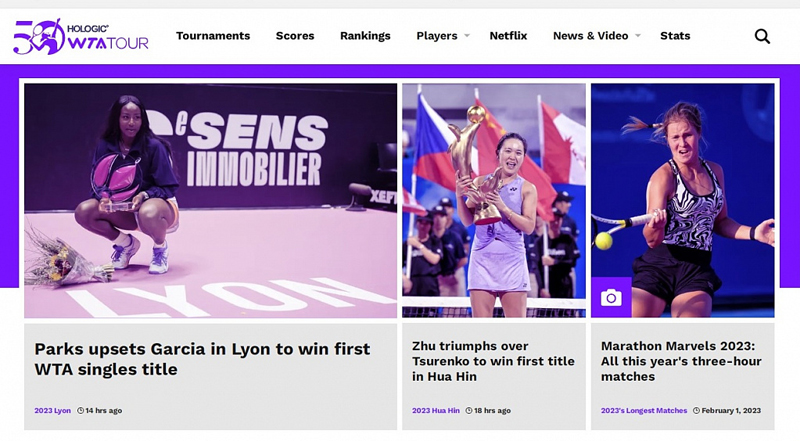Go to the Scores page

(x=295, y=36)
